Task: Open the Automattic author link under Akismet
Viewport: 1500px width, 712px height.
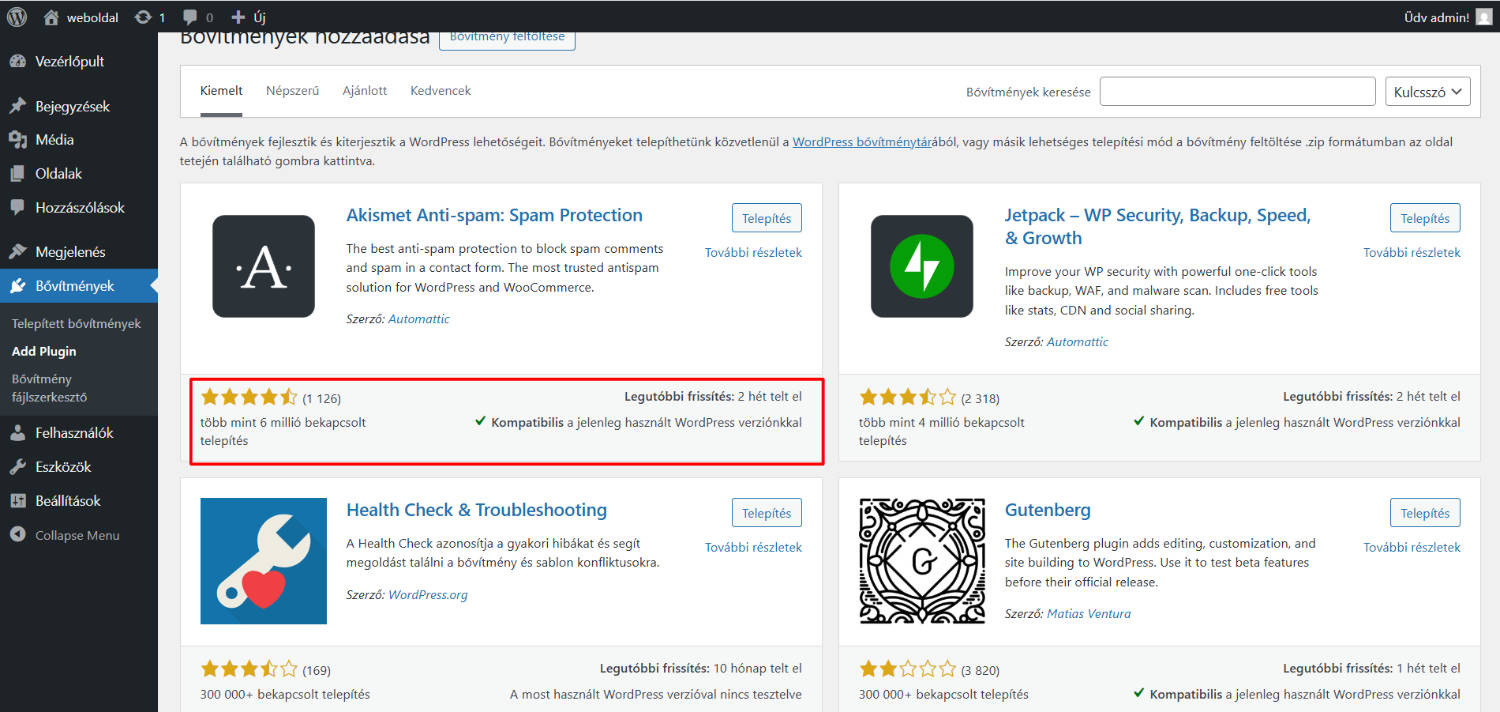Action: point(419,319)
